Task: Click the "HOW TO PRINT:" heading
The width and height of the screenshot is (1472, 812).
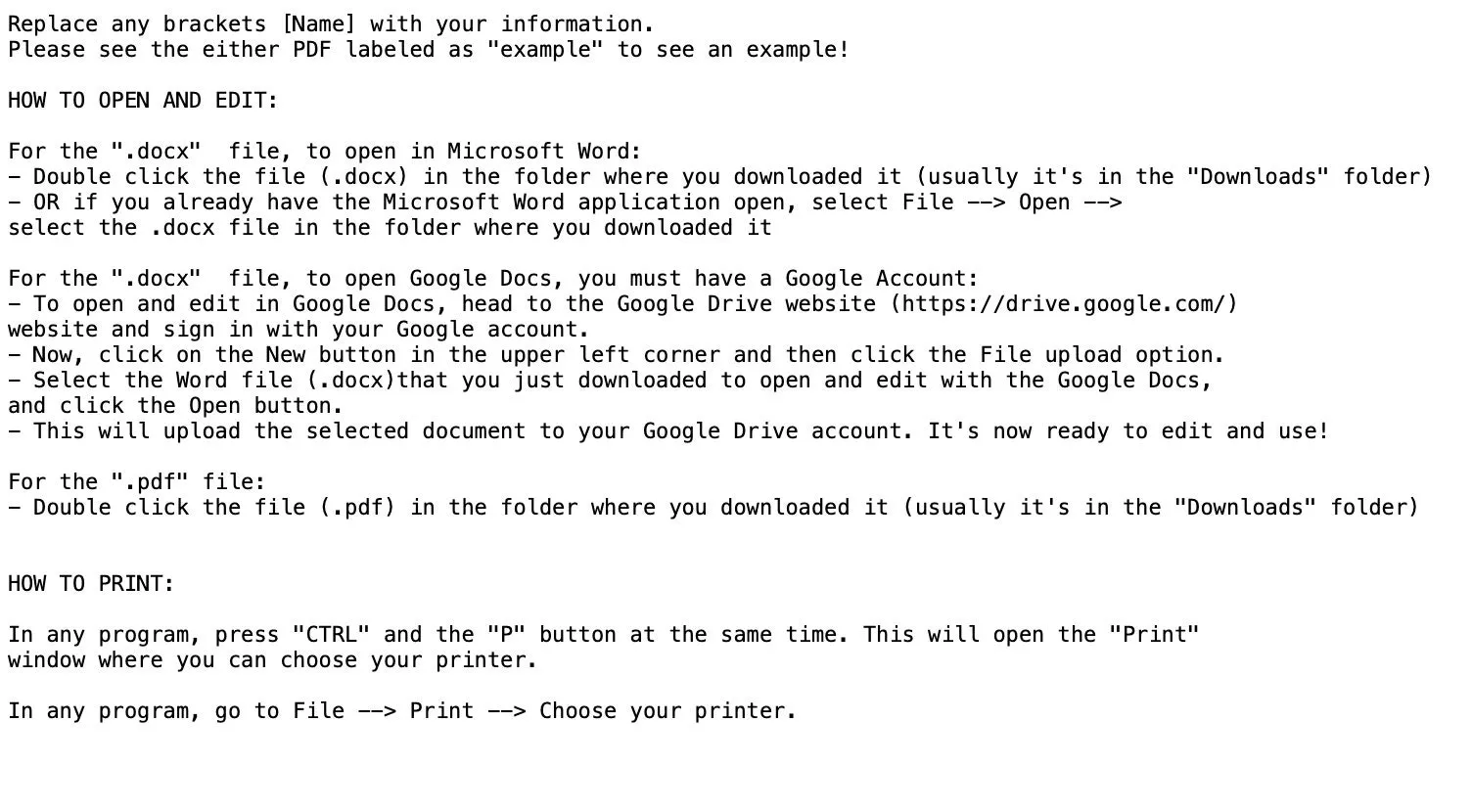Action: 91,583
